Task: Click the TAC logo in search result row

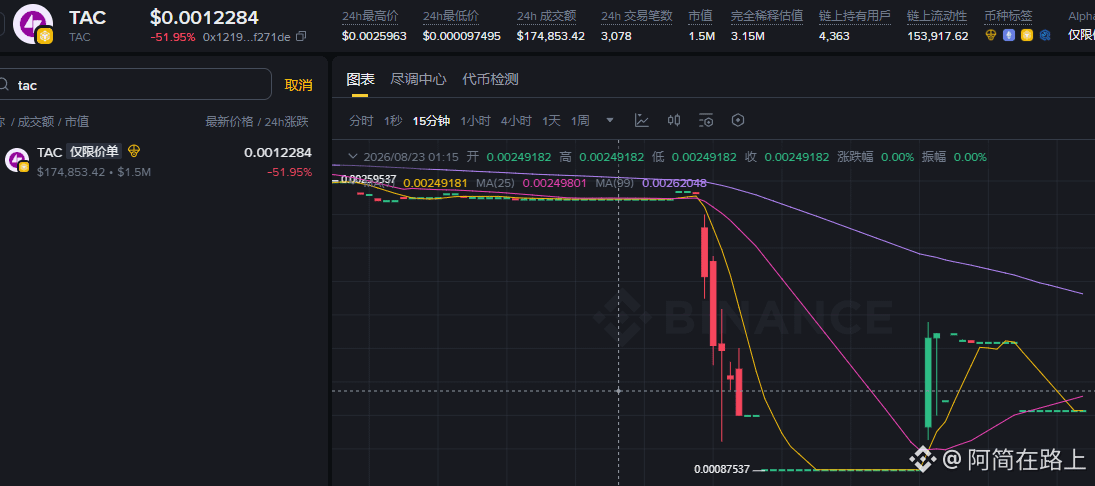Action: click(x=17, y=160)
